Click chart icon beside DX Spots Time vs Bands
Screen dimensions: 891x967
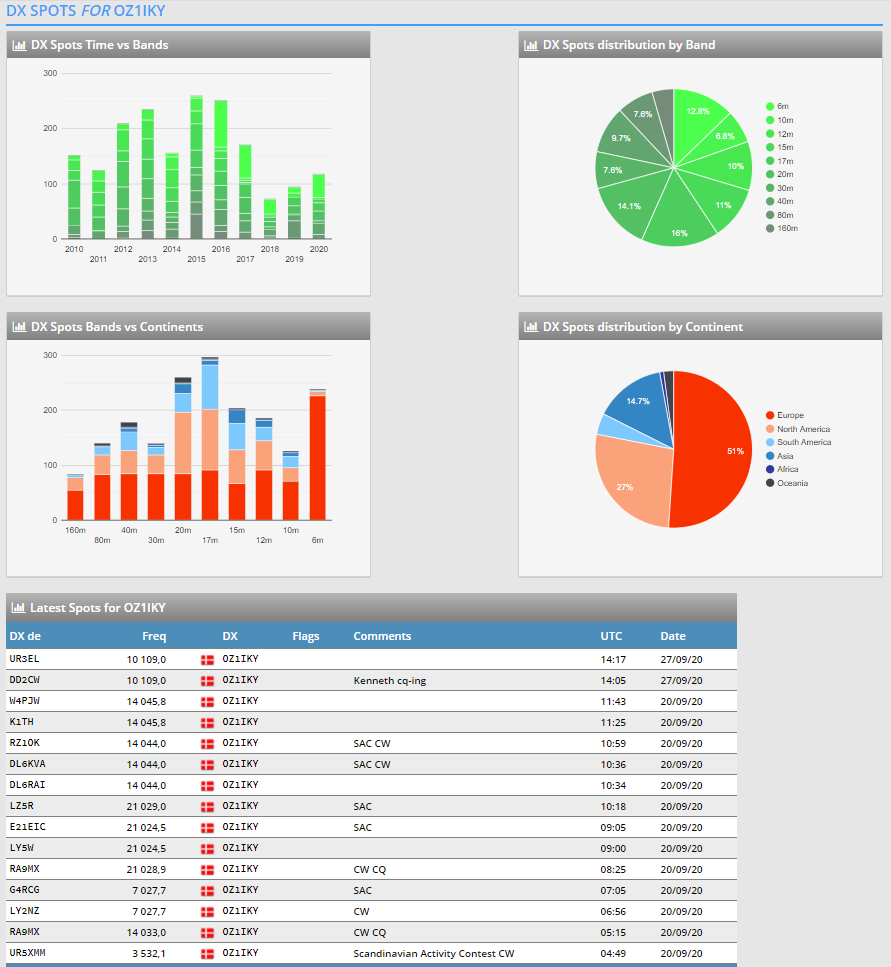pos(19,45)
